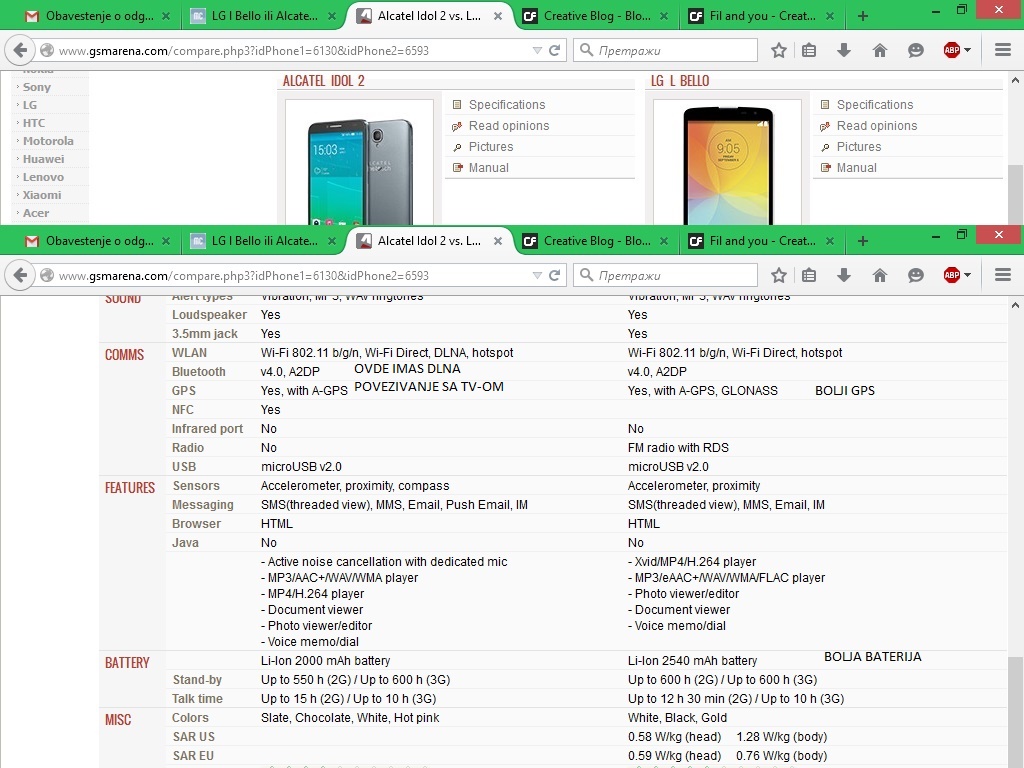The image size is (1024, 768).
Task: Expand the URL history dropdown in the upper window
Action: [x=537, y=50]
